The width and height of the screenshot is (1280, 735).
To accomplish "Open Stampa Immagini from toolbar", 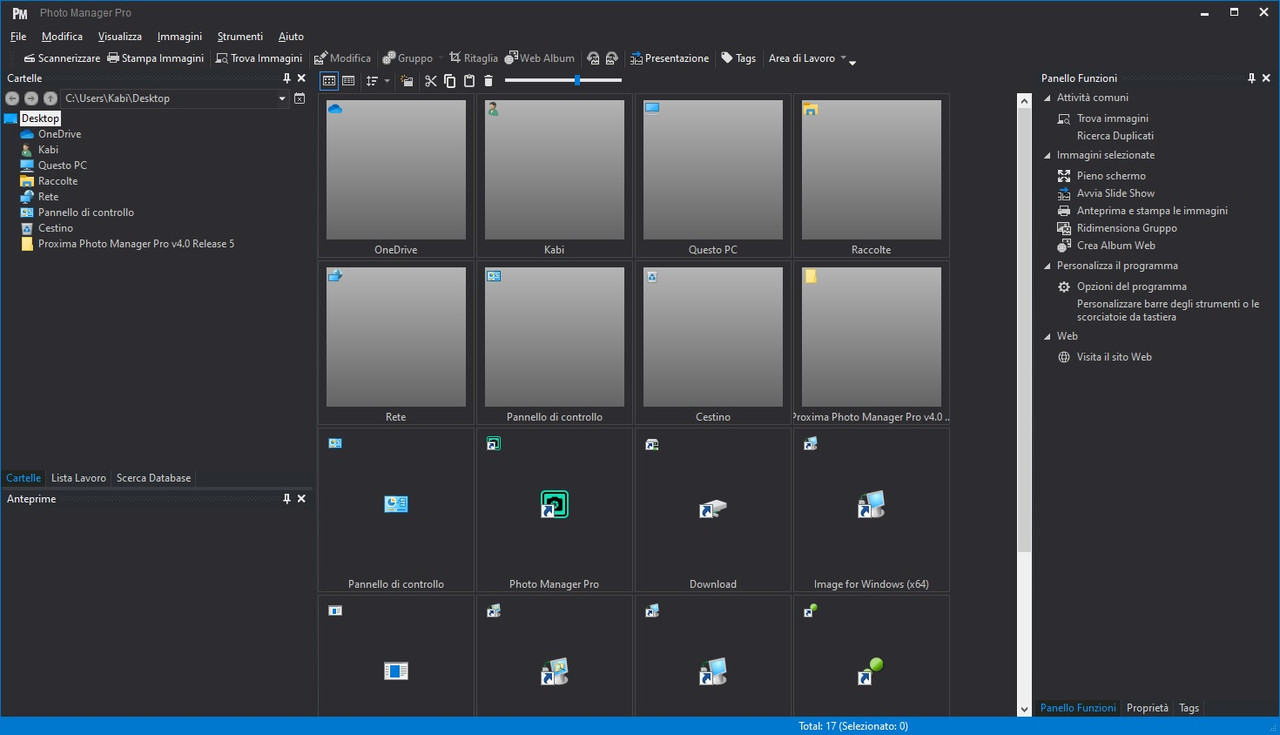I will click(155, 58).
